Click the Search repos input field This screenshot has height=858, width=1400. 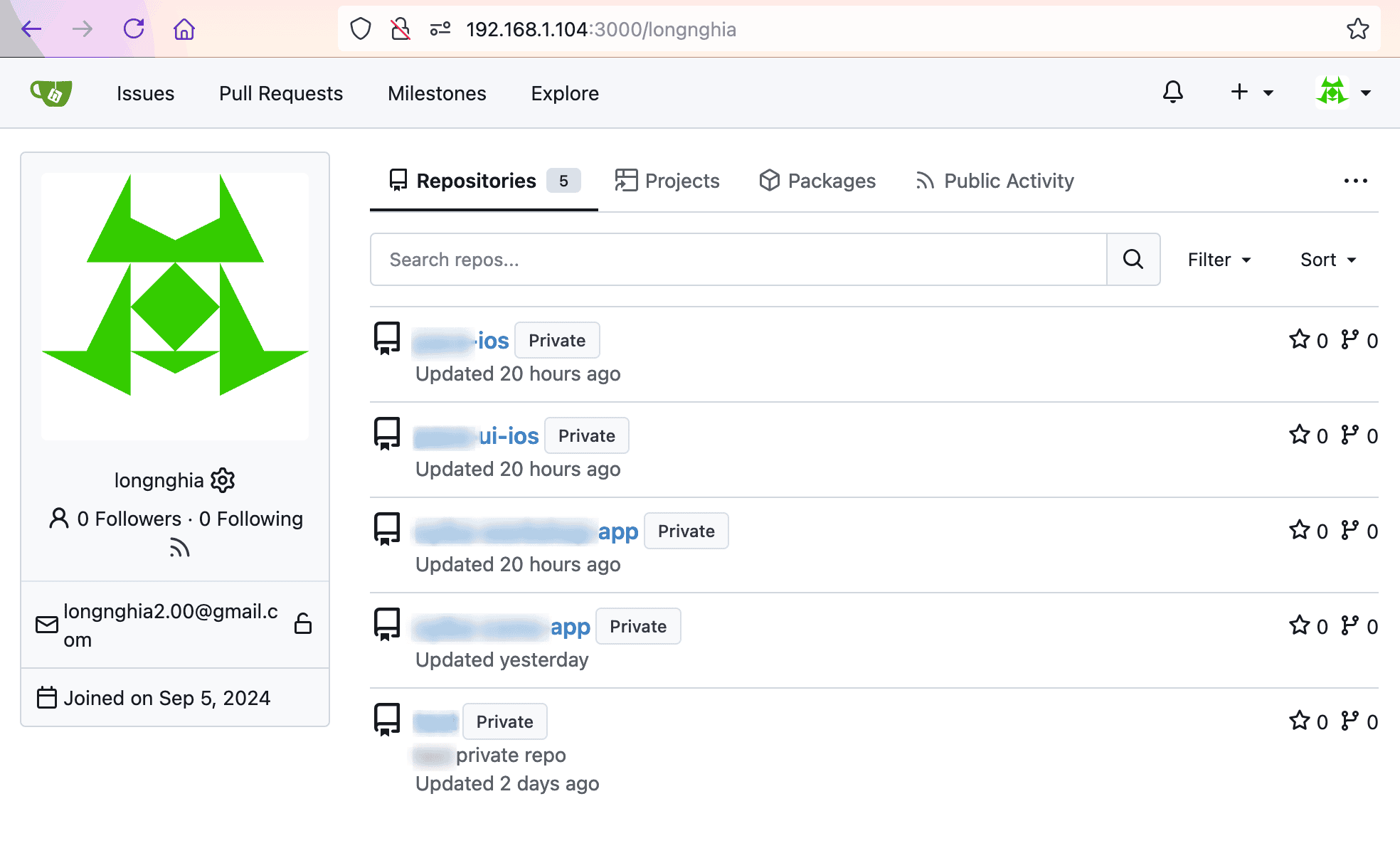[738, 260]
